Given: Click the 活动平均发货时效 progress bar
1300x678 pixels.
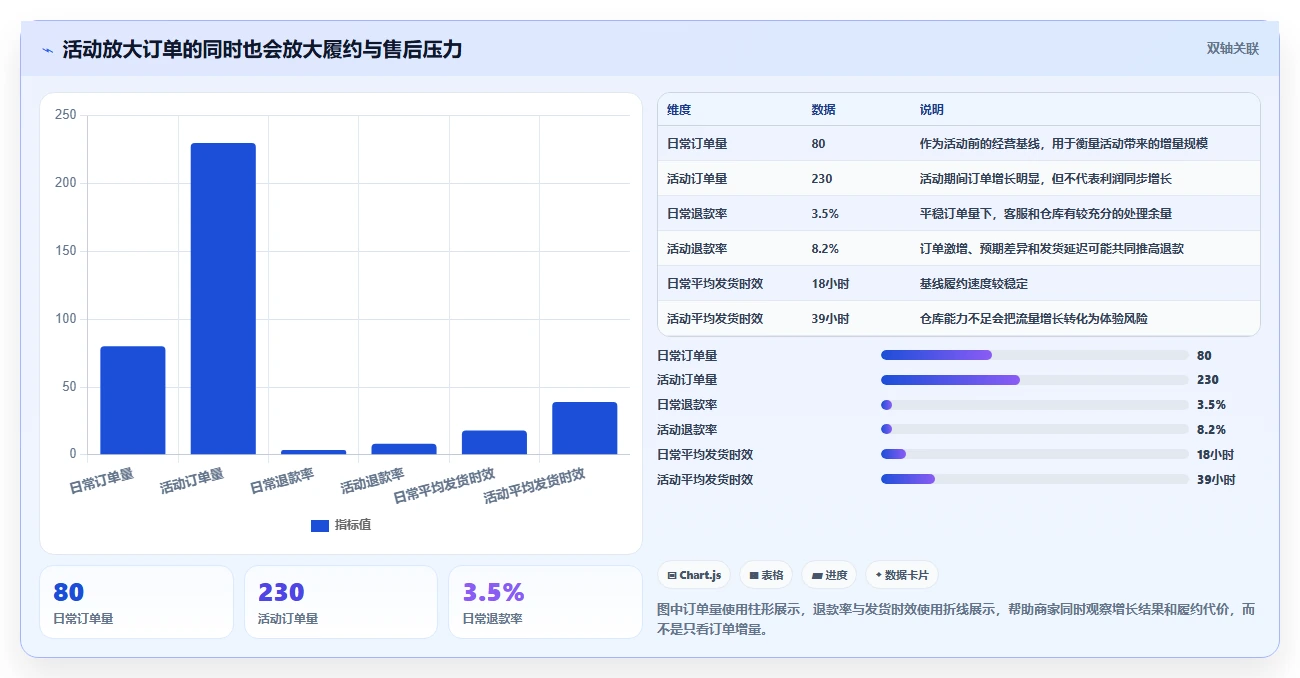Looking at the screenshot, I should tap(1035, 479).
